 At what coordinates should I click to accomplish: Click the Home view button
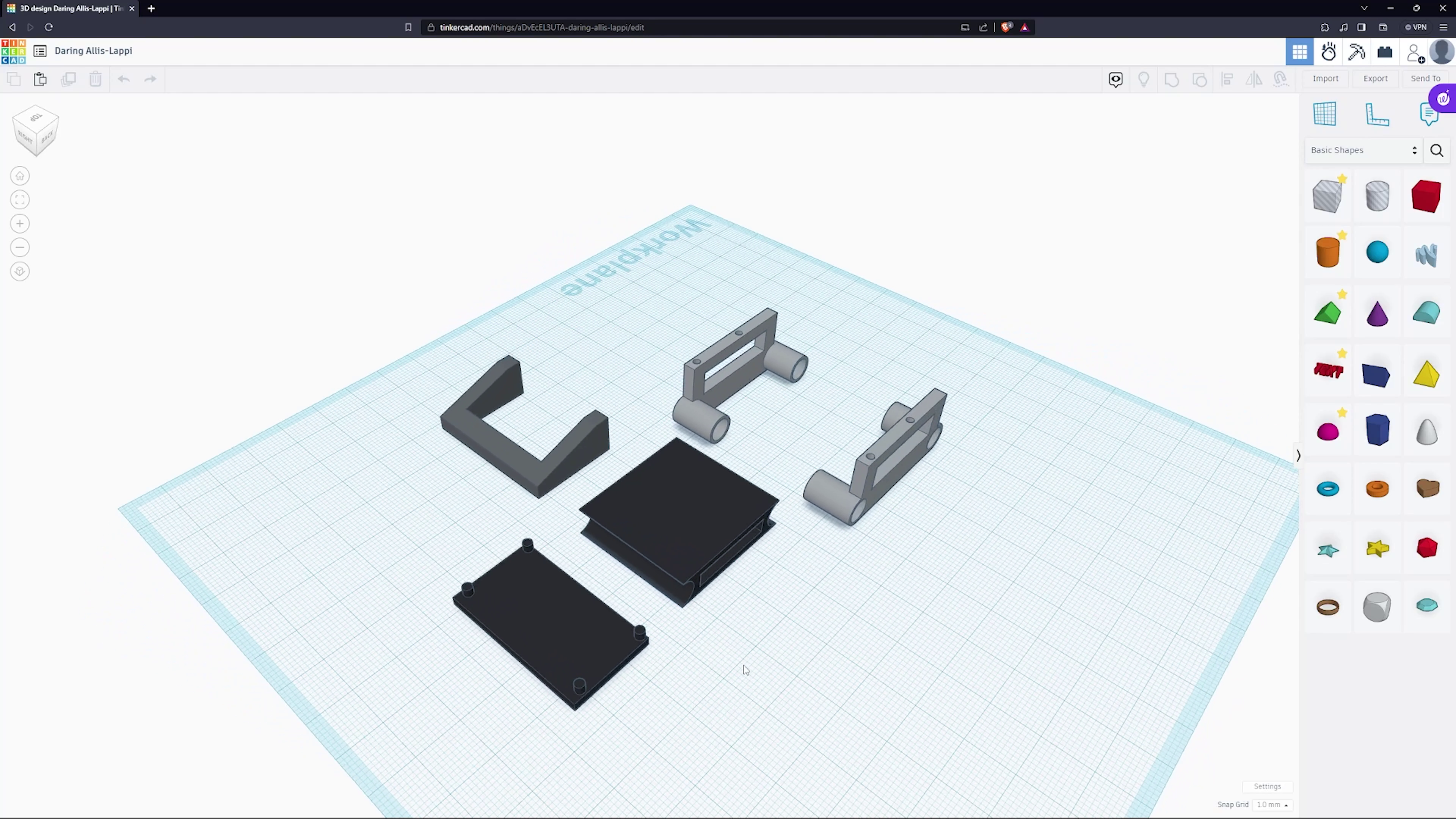point(20,176)
